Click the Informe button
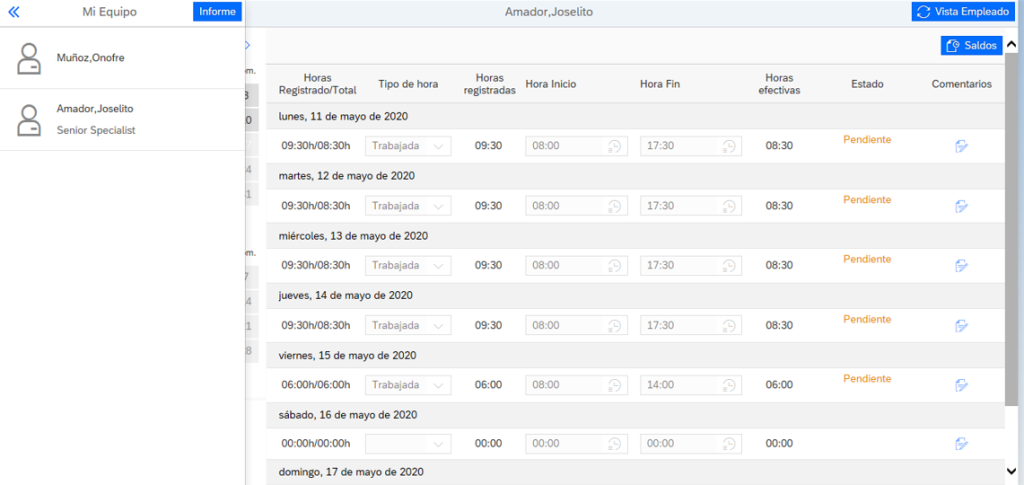 pos(217,12)
